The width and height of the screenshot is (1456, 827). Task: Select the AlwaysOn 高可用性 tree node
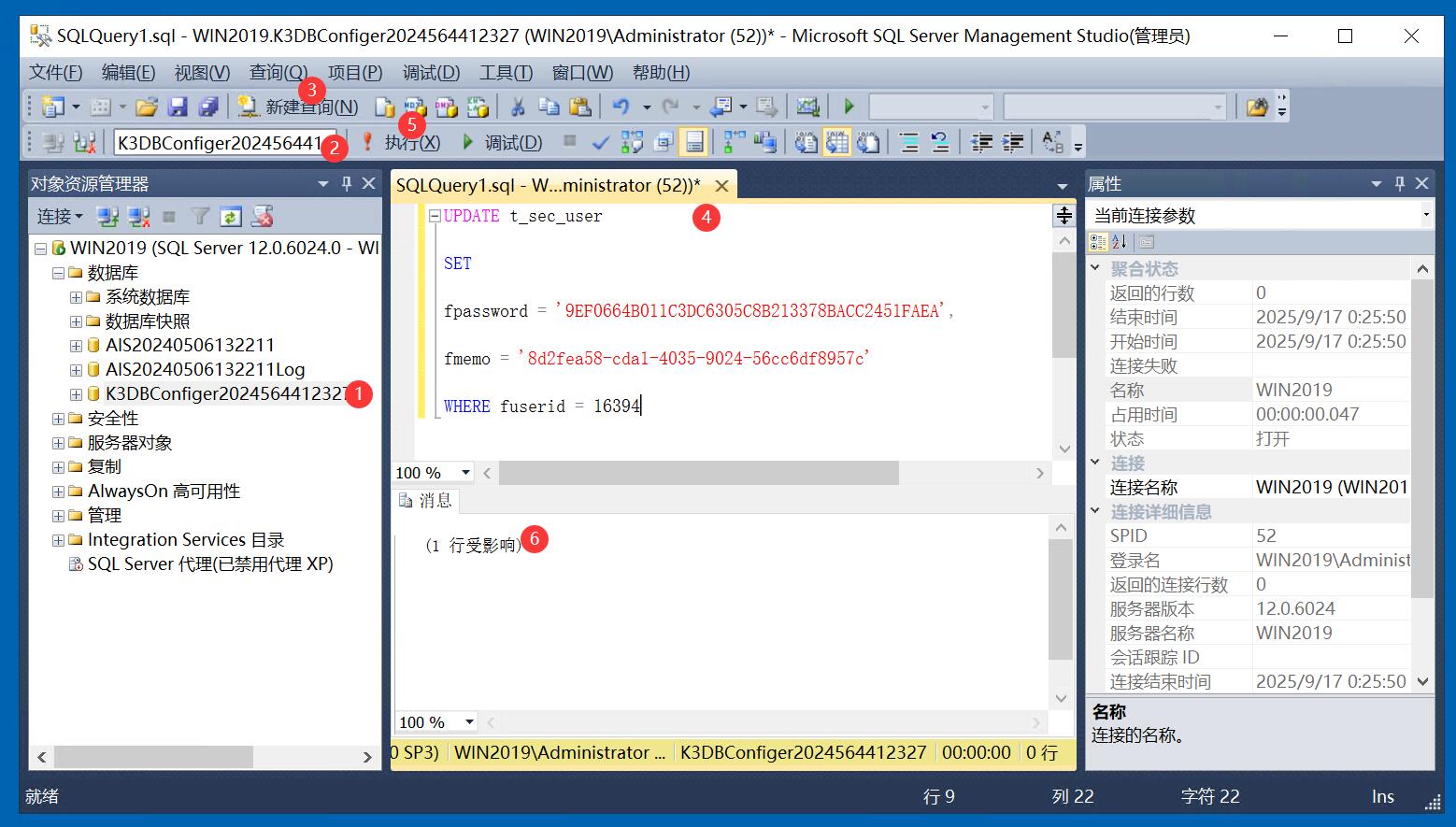coord(164,492)
